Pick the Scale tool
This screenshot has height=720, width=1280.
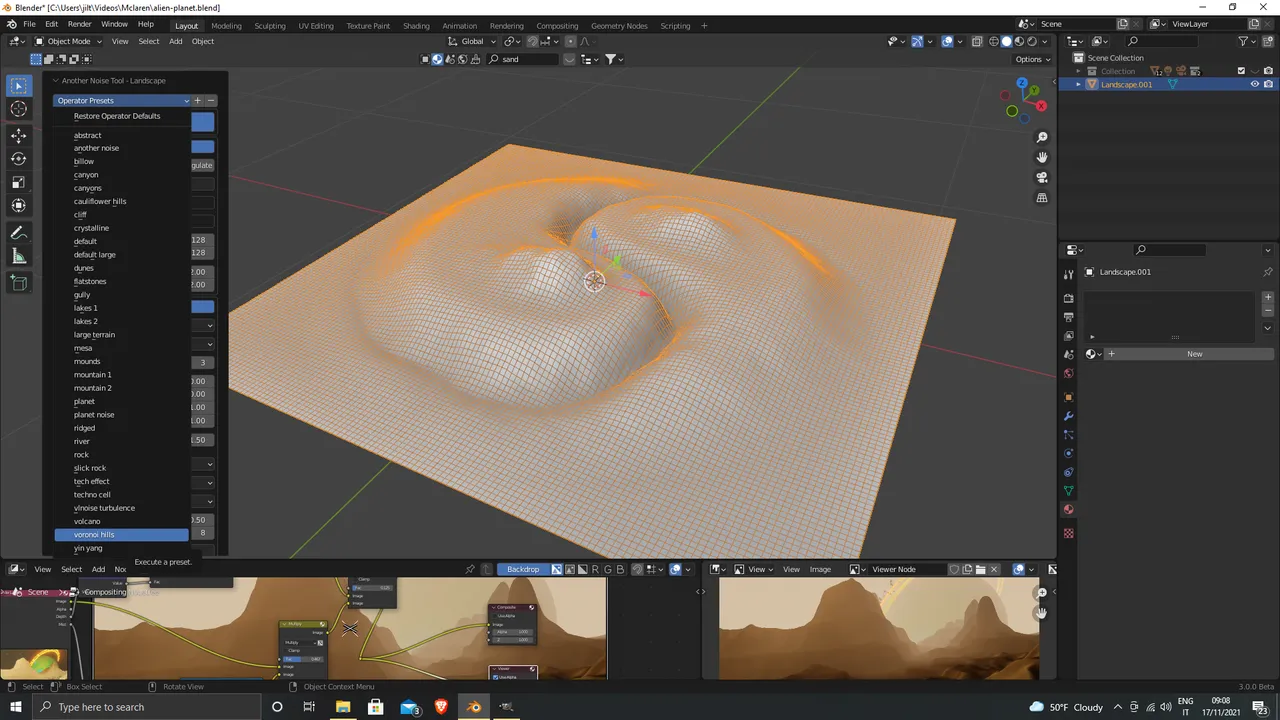(19, 182)
